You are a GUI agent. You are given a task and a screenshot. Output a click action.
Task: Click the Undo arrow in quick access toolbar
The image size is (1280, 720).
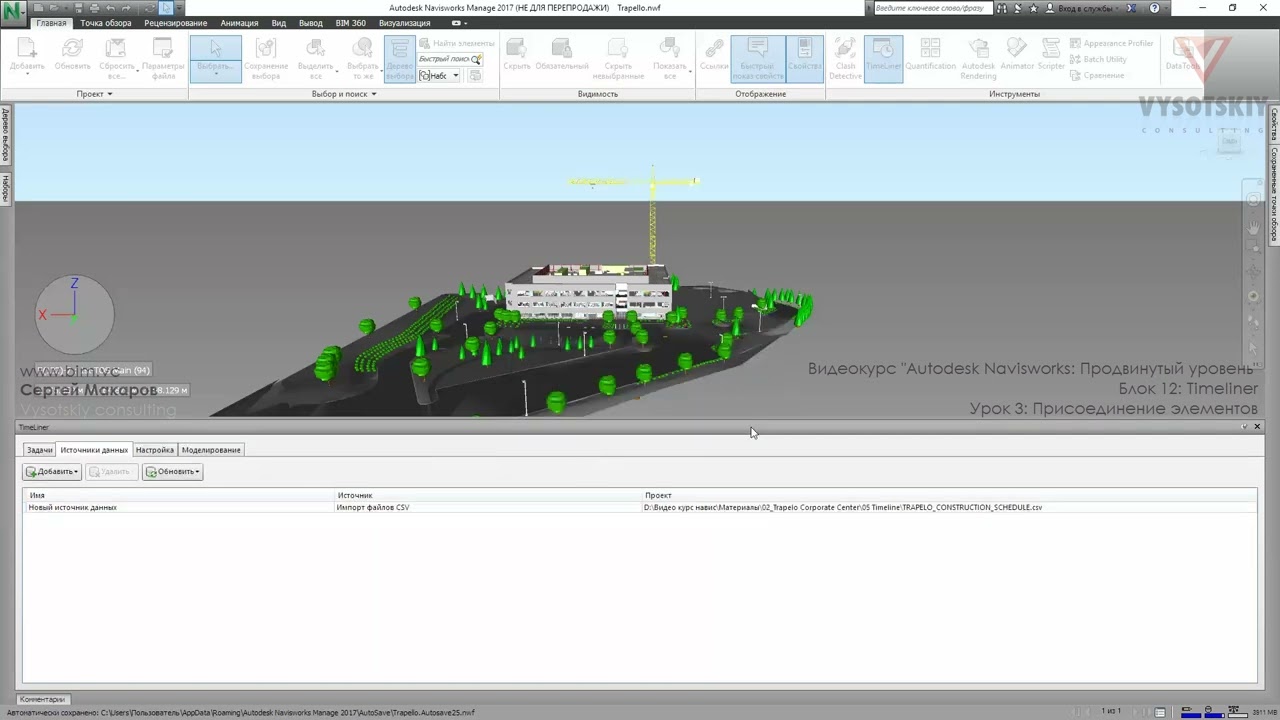click(110, 8)
